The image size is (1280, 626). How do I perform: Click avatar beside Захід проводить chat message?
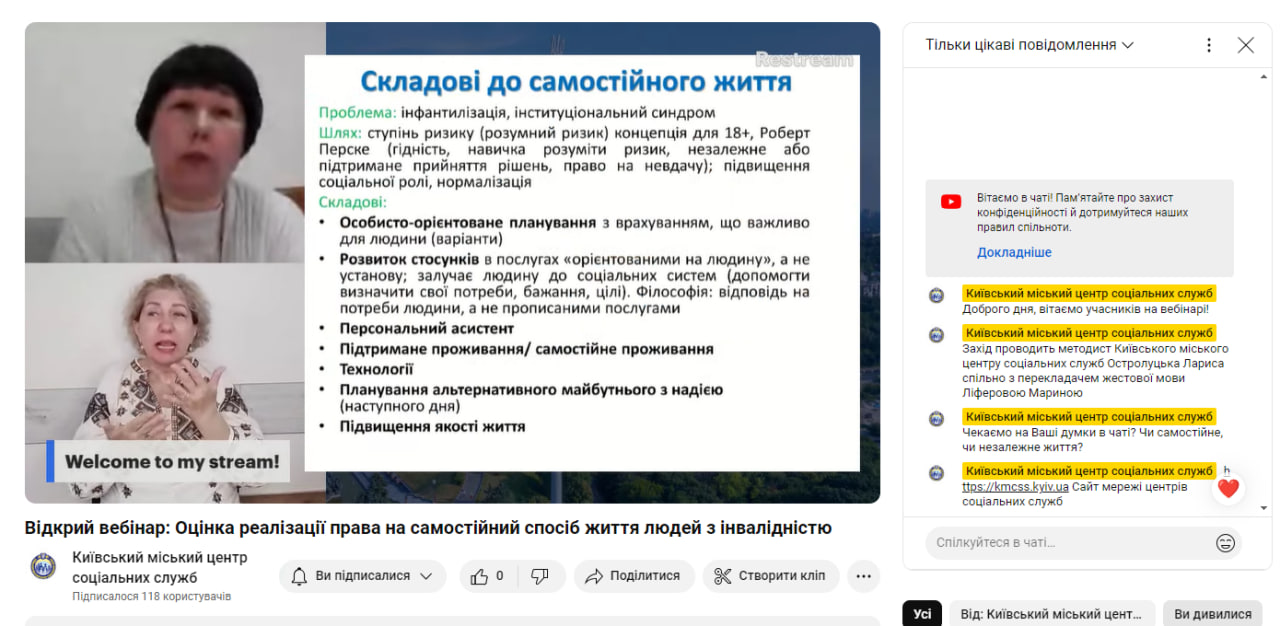click(x=937, y=335)
